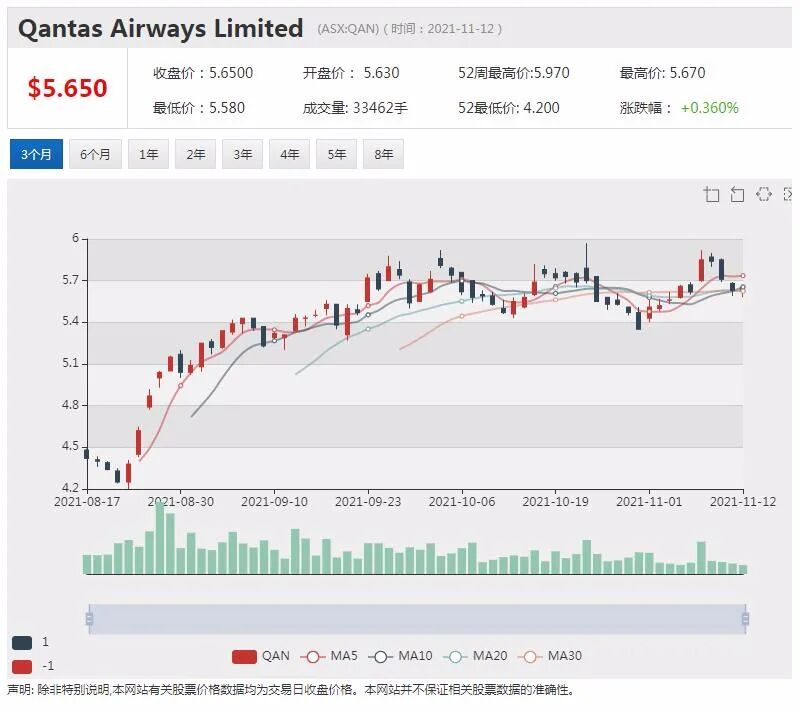This screenshot has height=712, width=801.
Task: Click the 52周最高价:5.970 value
Action: 513,73
